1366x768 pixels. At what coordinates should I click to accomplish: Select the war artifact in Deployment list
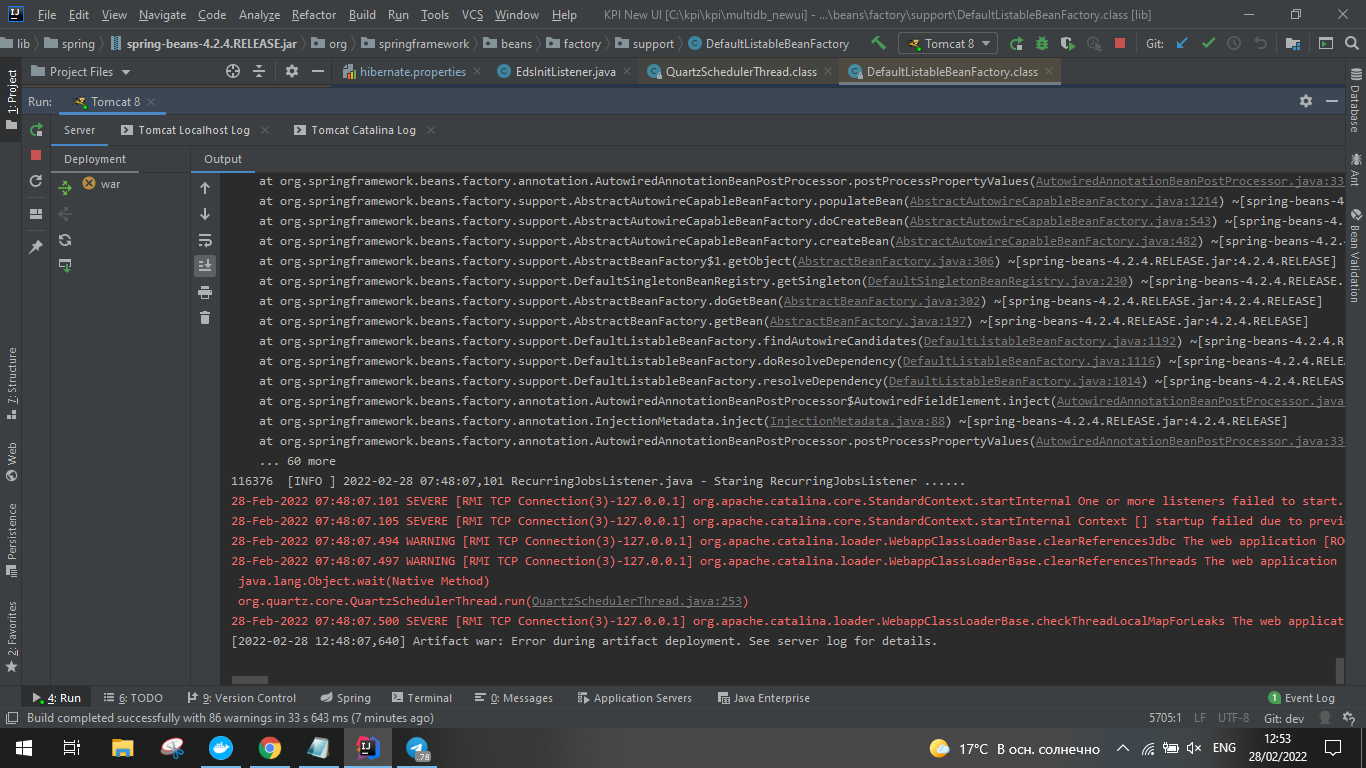(110, 184)
